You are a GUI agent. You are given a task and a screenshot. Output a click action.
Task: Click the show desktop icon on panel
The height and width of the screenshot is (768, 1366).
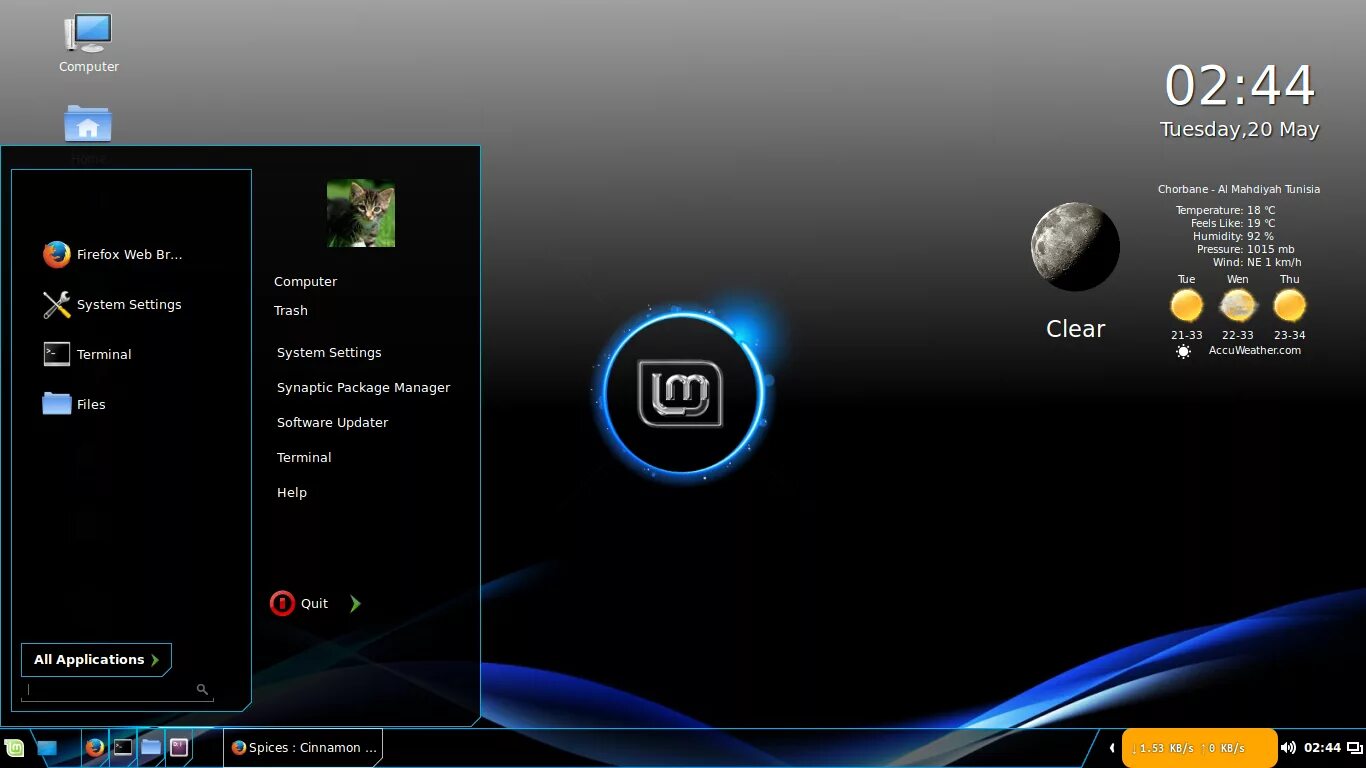tap(47, 747)
